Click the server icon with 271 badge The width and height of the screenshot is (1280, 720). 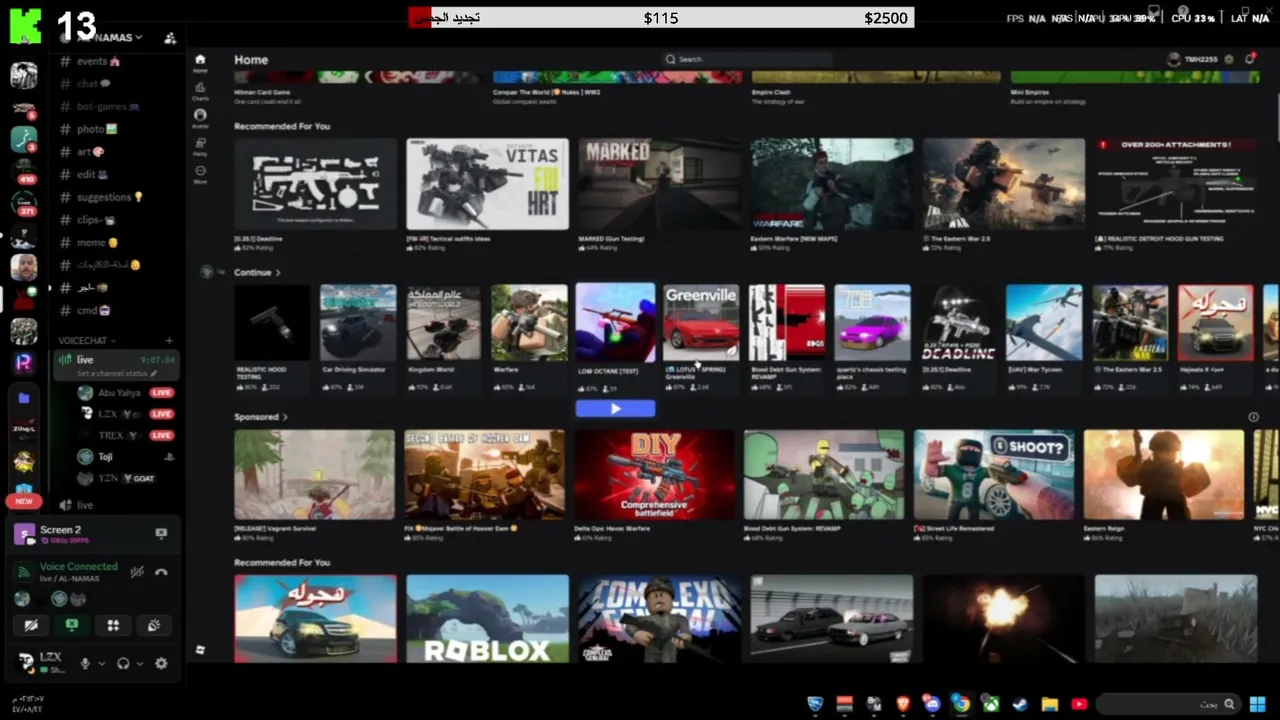tap(24, 203)
